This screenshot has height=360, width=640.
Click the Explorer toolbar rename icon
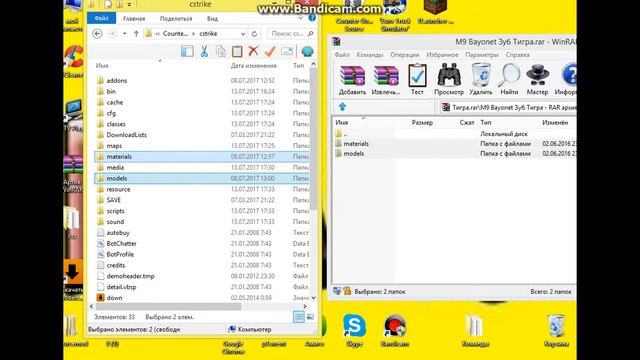coord(287,51)
